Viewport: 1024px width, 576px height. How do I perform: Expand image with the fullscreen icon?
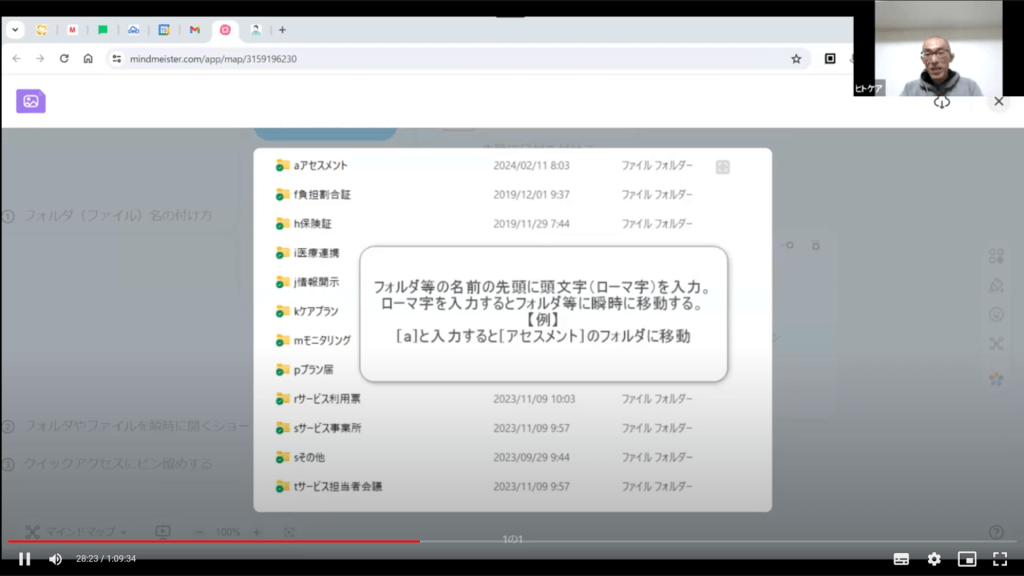[x=723, y=167]
